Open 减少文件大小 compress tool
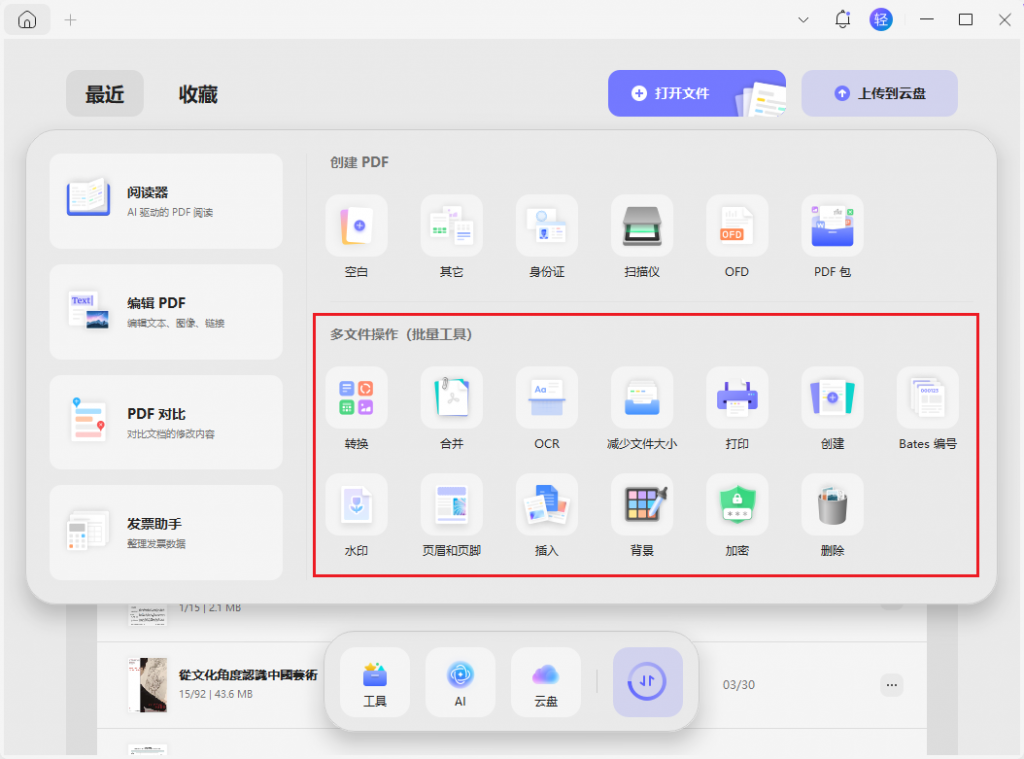1024x759 pixels. pos(642,397)
